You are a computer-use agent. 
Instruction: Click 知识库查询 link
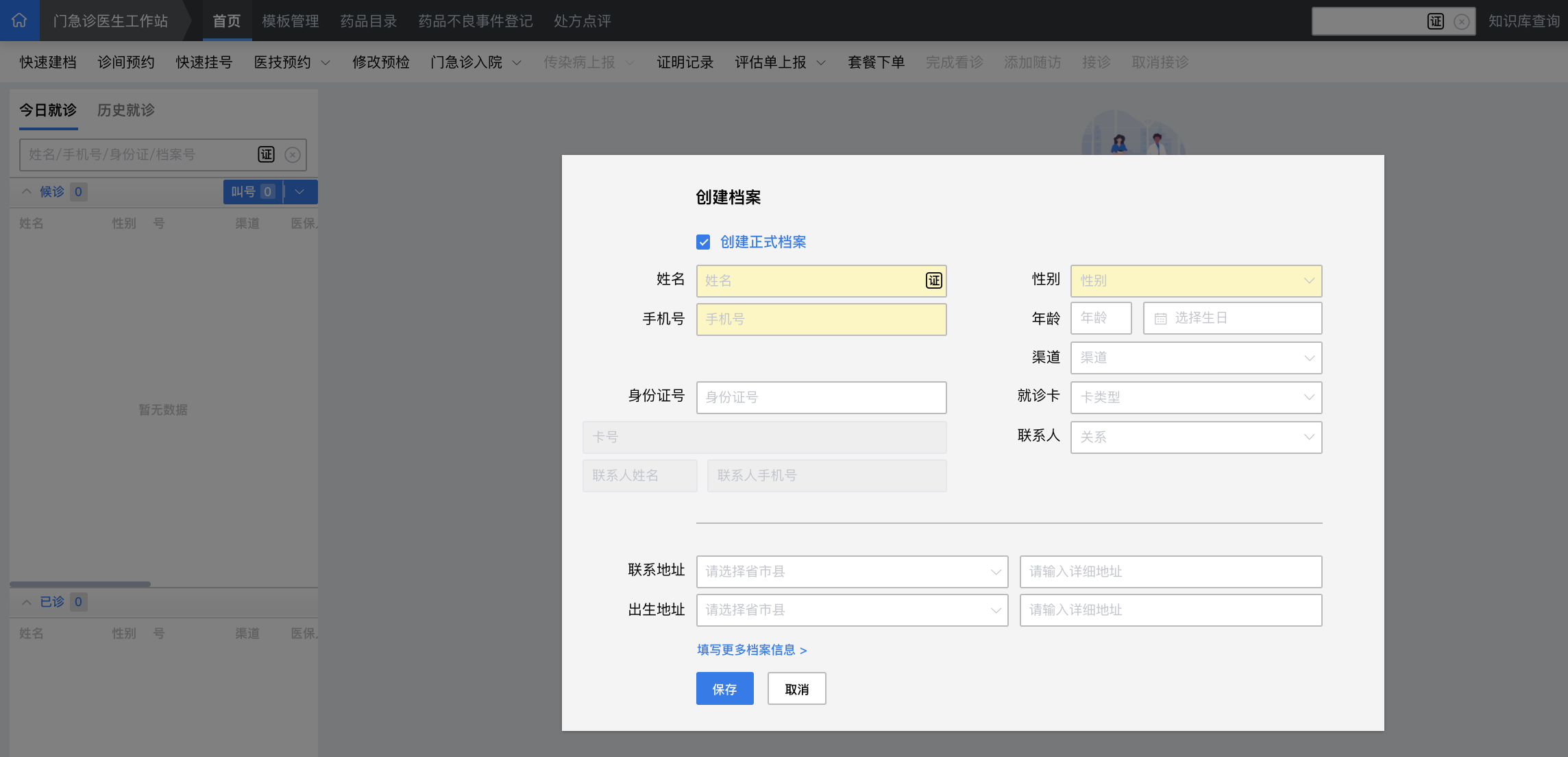(1524, 21)
